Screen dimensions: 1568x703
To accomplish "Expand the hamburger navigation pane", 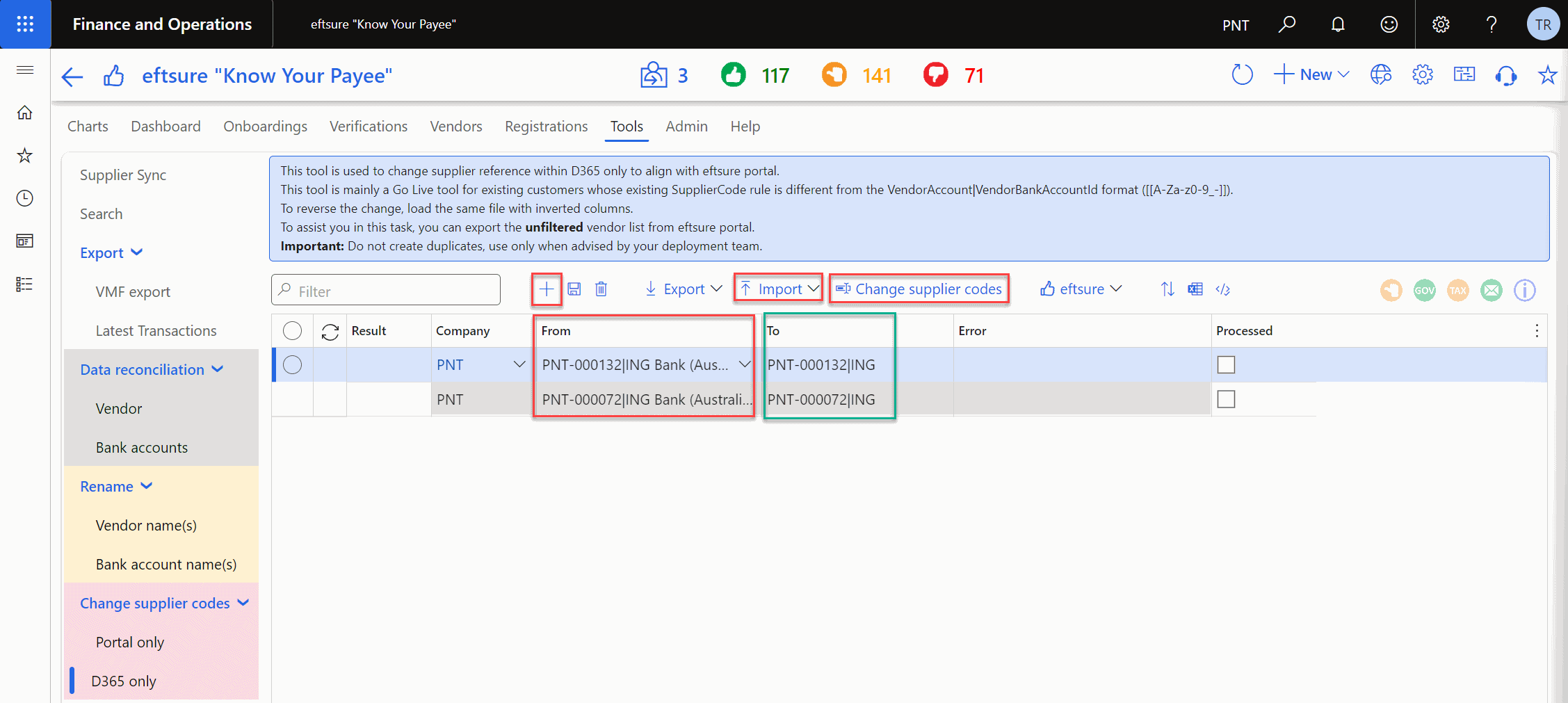I will pyautogui.click(x=25, y=70).
